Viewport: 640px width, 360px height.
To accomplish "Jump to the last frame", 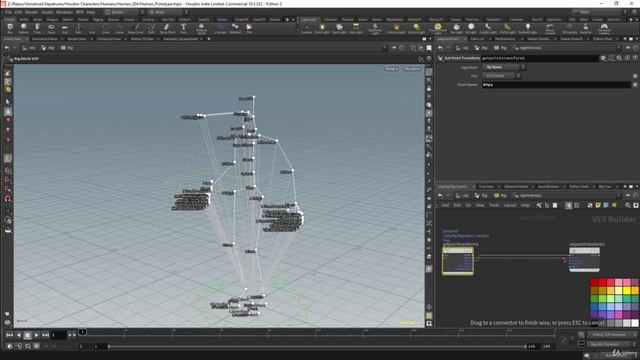I will pyautogui.click(x=45, y=335).
